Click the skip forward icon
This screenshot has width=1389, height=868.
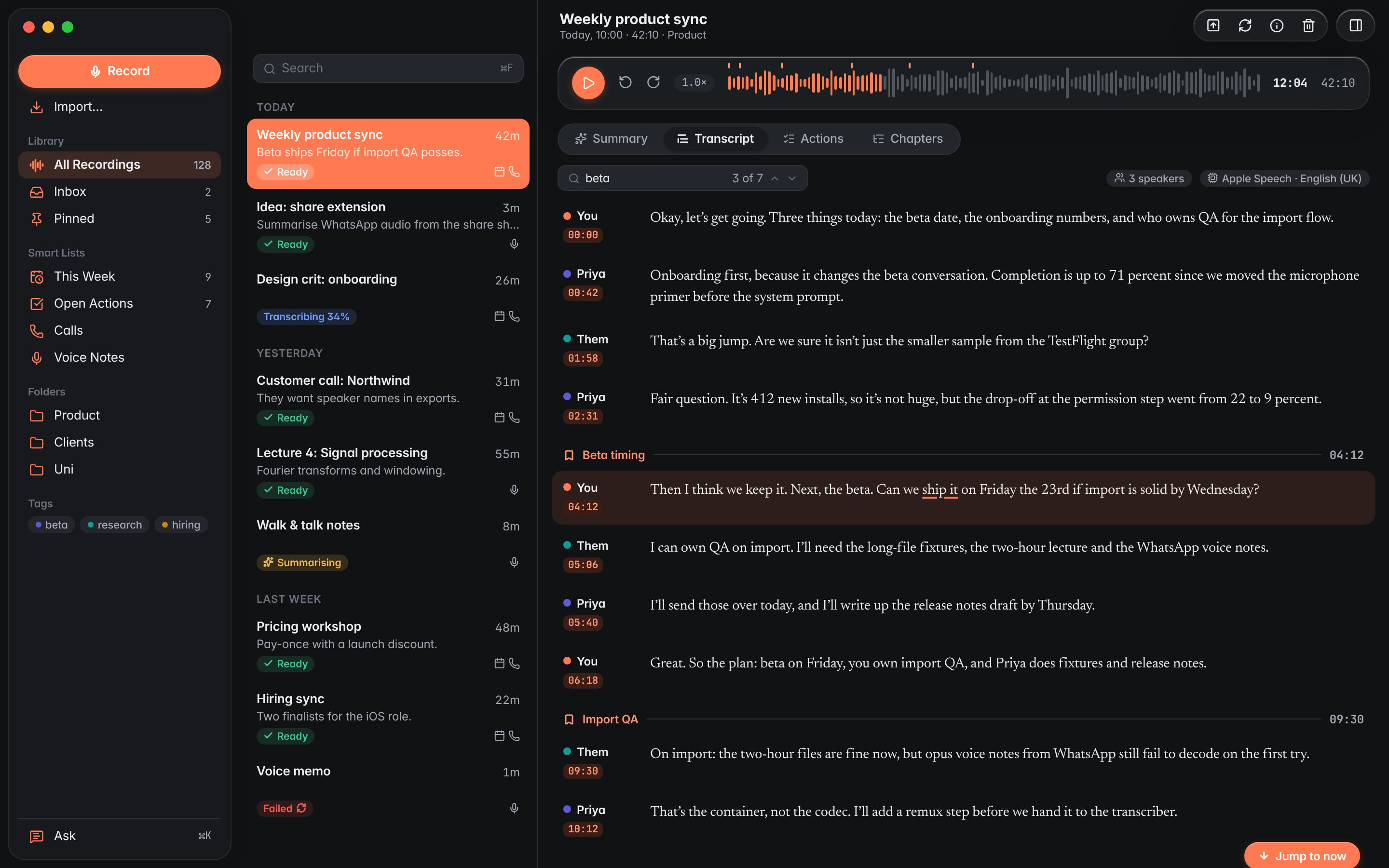[x=653, y=82]
